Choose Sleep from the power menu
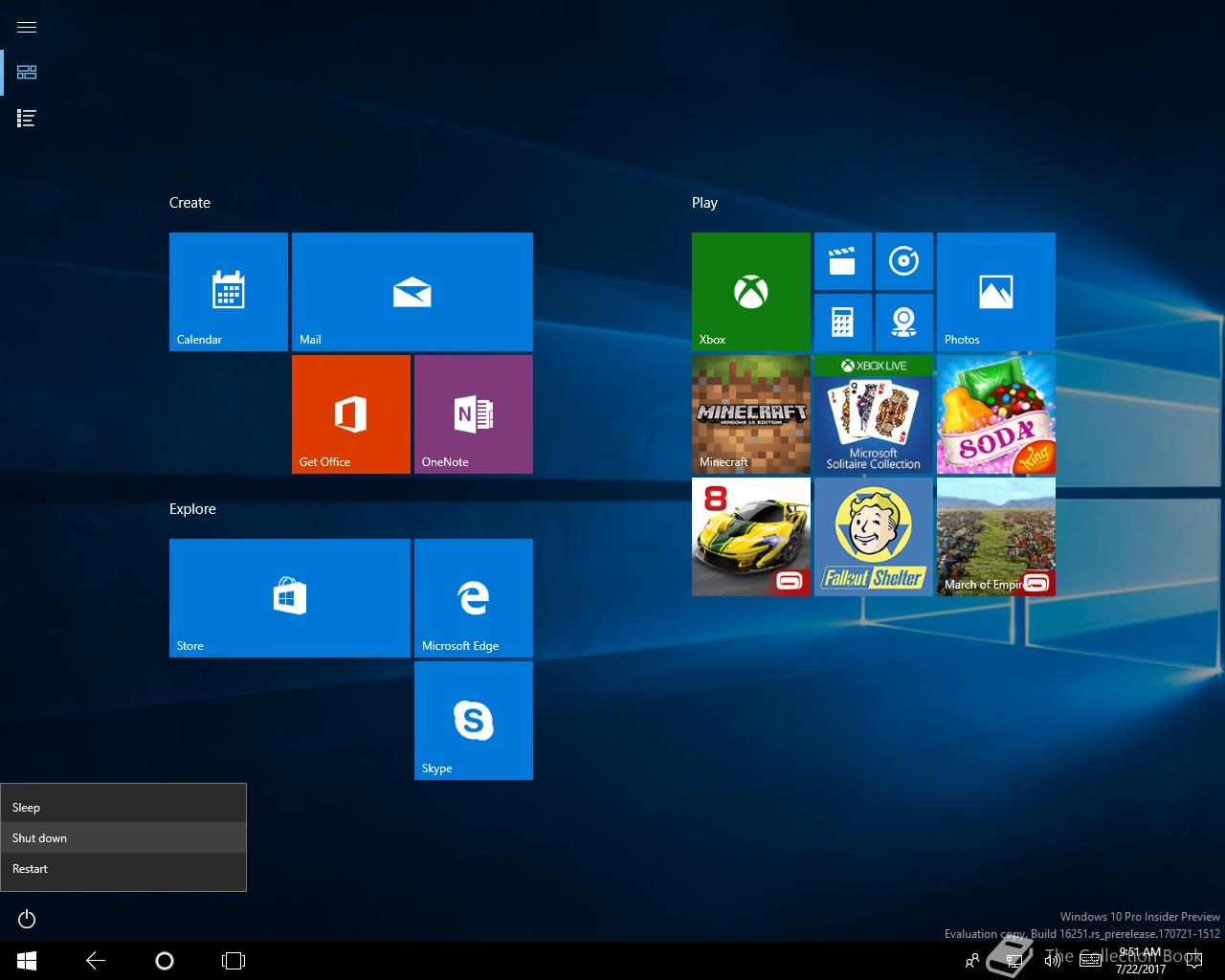1225x980 pixels. click(123, 808)
